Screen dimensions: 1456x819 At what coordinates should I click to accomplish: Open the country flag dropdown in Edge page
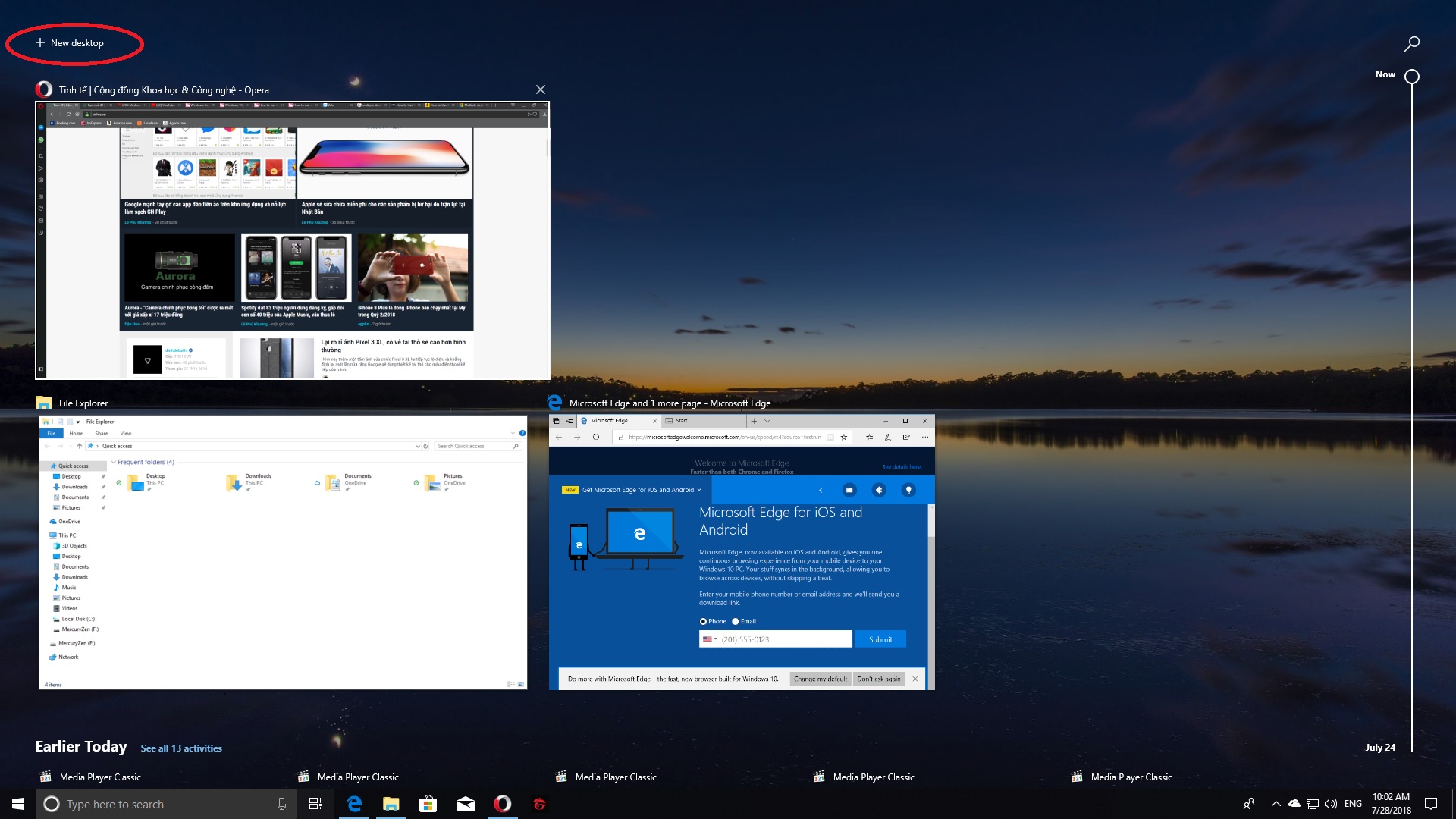pyautogui.click(x=709, y=639)
